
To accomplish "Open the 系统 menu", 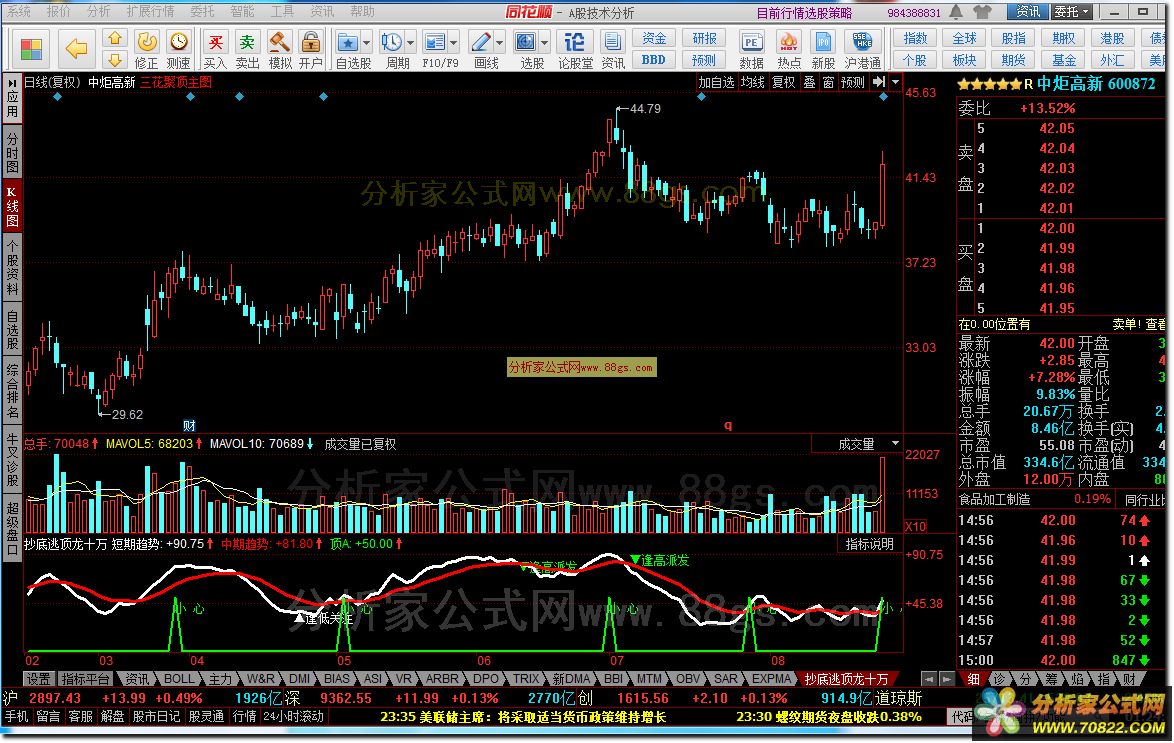I will pyautogui.click(x=19, y=11).
